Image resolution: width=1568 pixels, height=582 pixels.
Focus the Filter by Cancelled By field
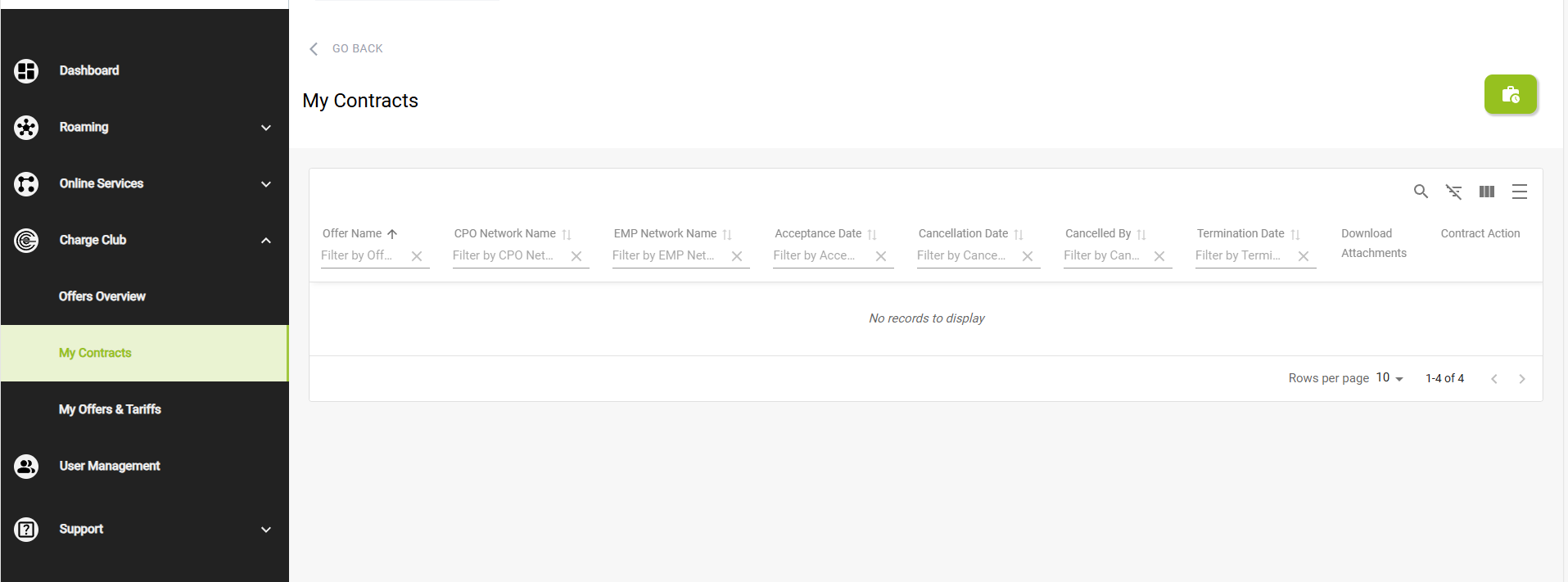1106,255
